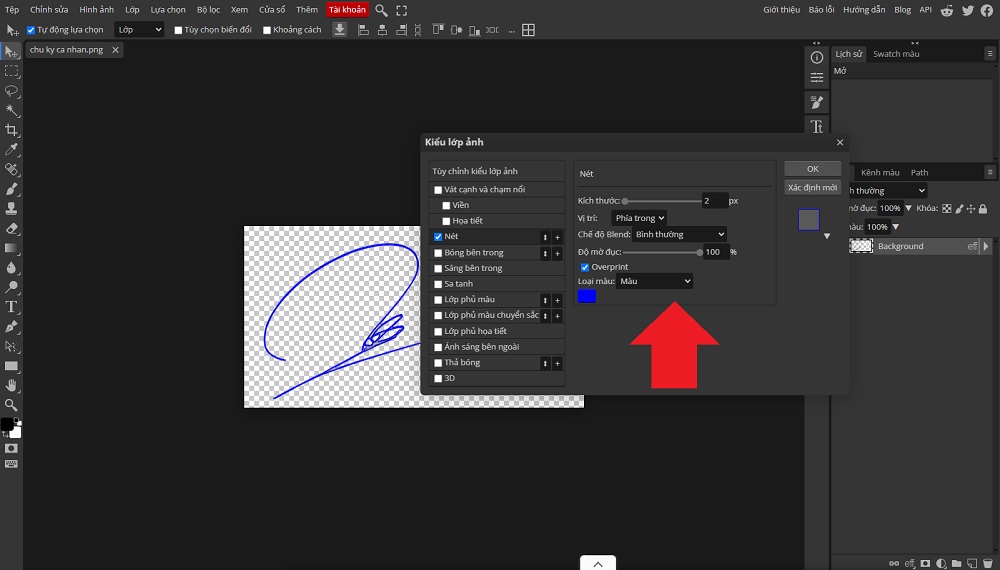The width and height of the screenshot is (1000, 570).
Task: Expand the bottom panel chevron
Action: tap(598, 563)
